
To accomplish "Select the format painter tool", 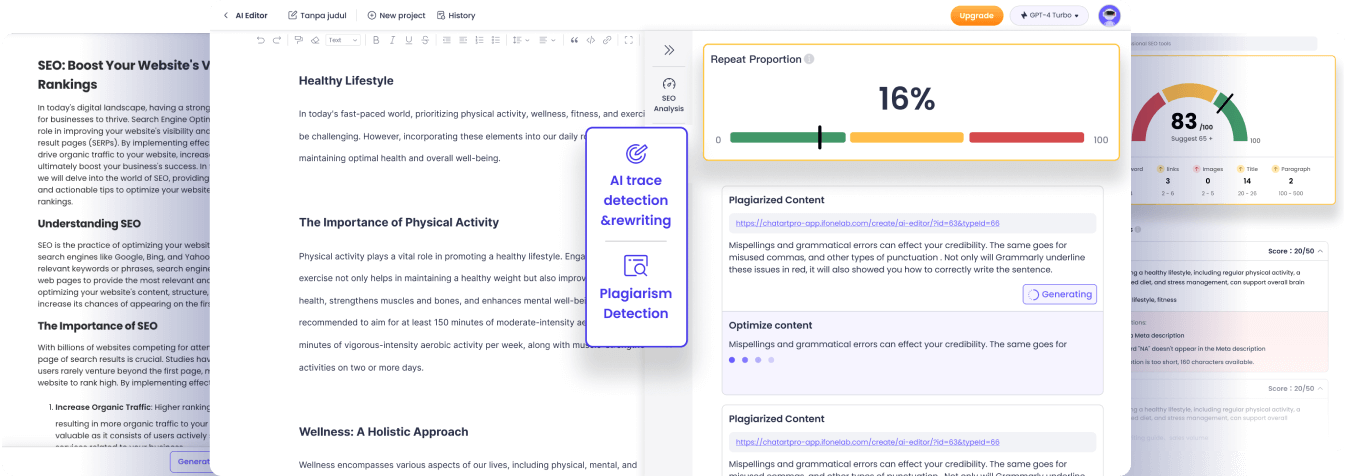I will (298, 40).
